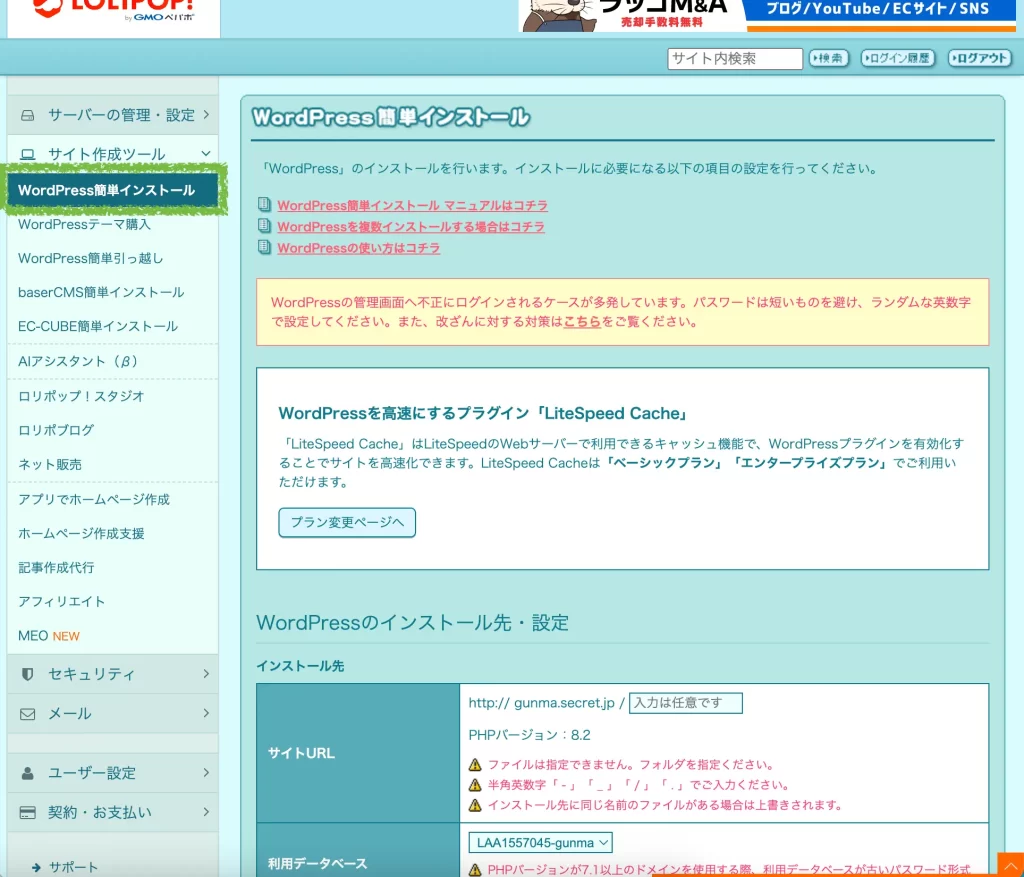Click the site URL folder input field
1024x877 pixels.
[x=685, y=703]
